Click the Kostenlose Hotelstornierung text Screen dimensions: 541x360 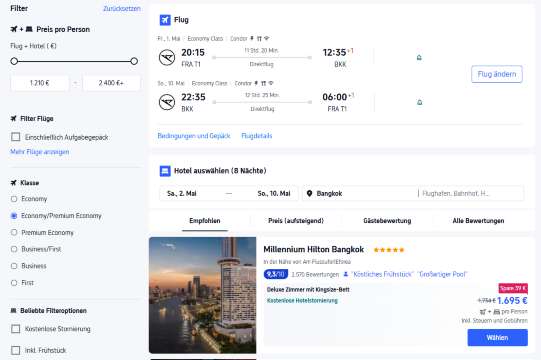pos(302,301)
